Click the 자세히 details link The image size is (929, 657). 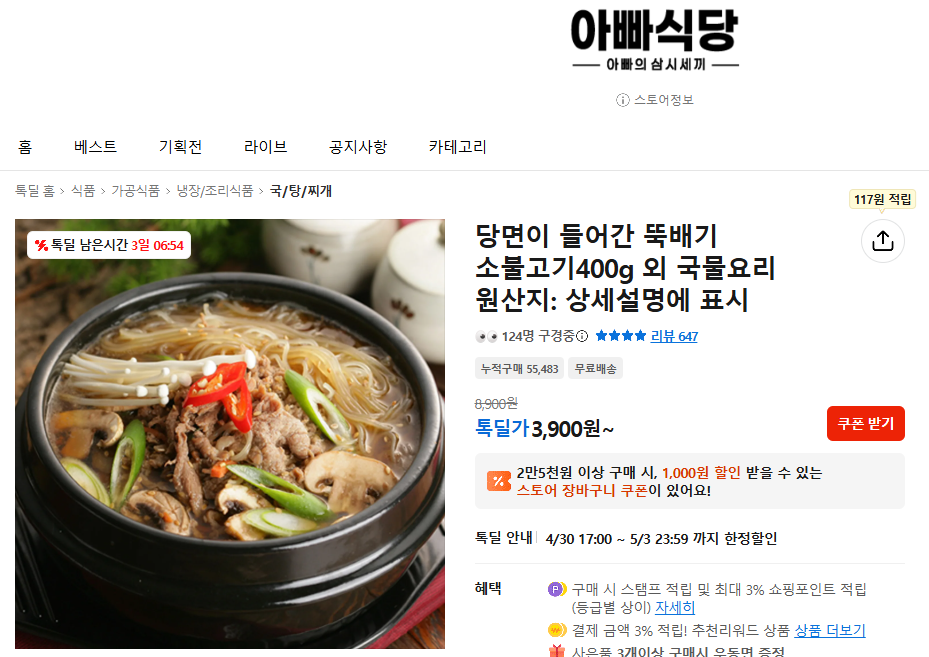[x=675, y=608]
